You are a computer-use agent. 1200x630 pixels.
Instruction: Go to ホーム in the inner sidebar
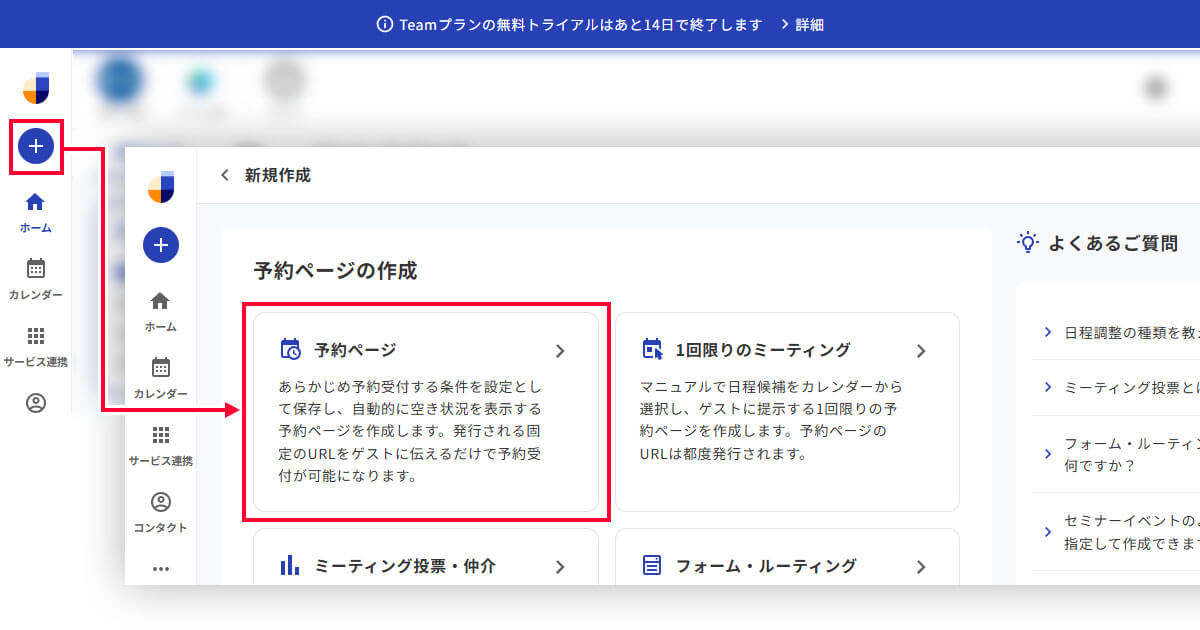[x=160, y=311]
